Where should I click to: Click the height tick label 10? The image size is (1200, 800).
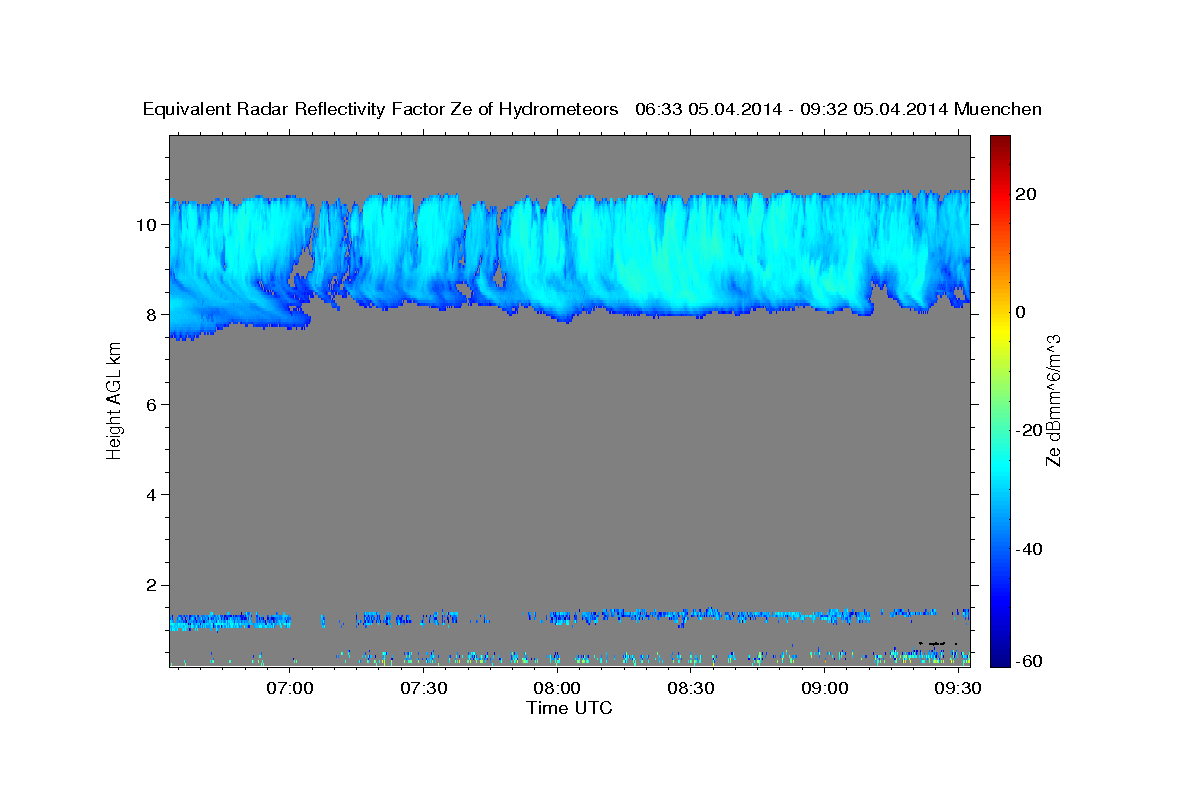tap(147, 224)
